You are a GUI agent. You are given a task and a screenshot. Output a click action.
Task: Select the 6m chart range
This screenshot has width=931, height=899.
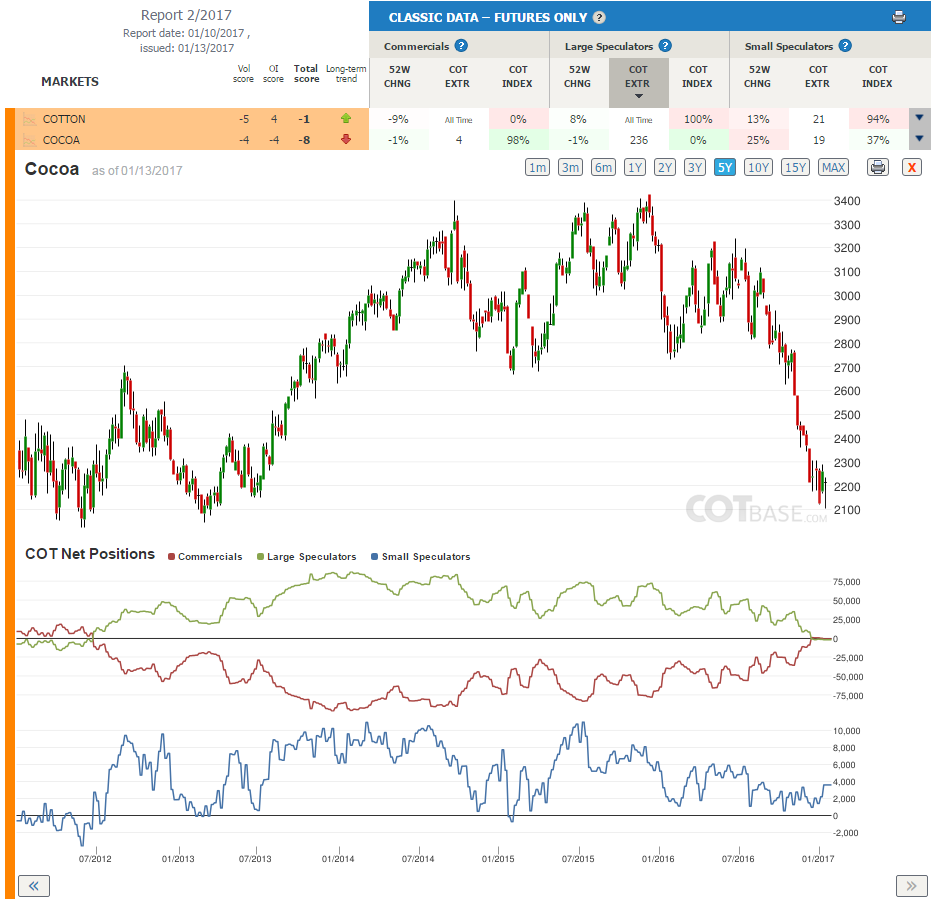click(x=603, y=167)
